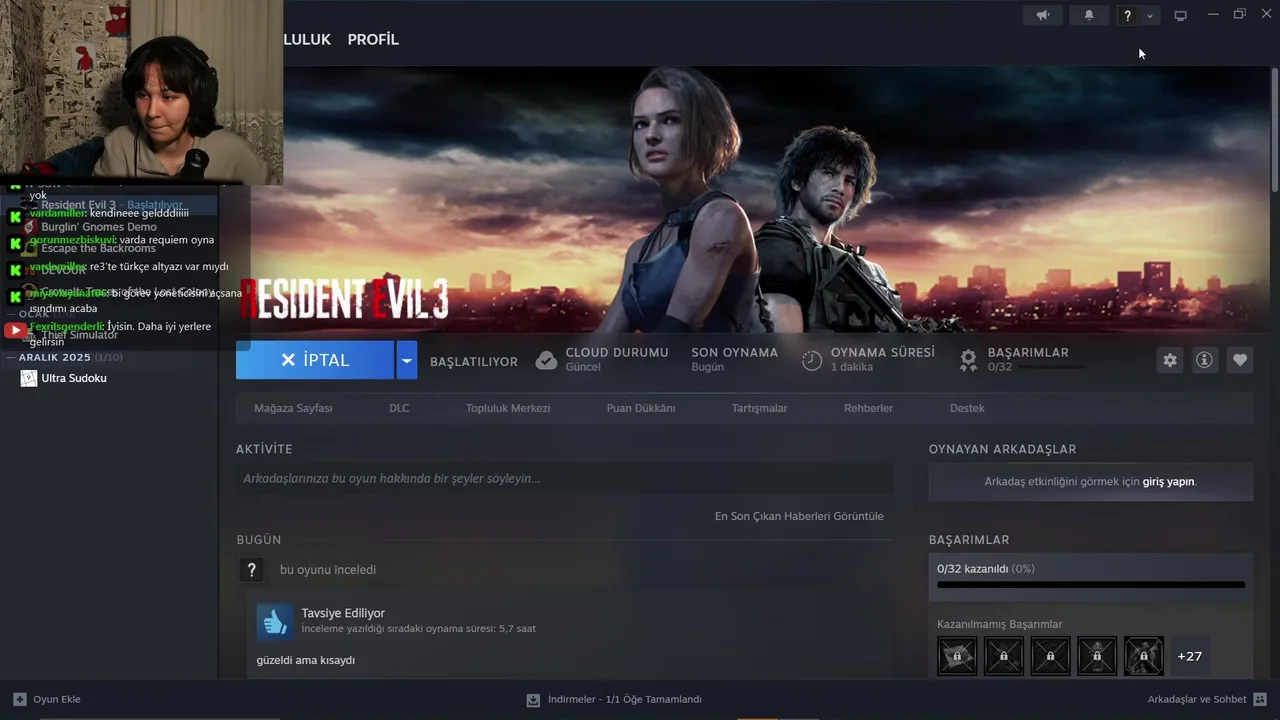Focus the activity comment field
This screenshot has width=1280, height=720.
(564, 479)
